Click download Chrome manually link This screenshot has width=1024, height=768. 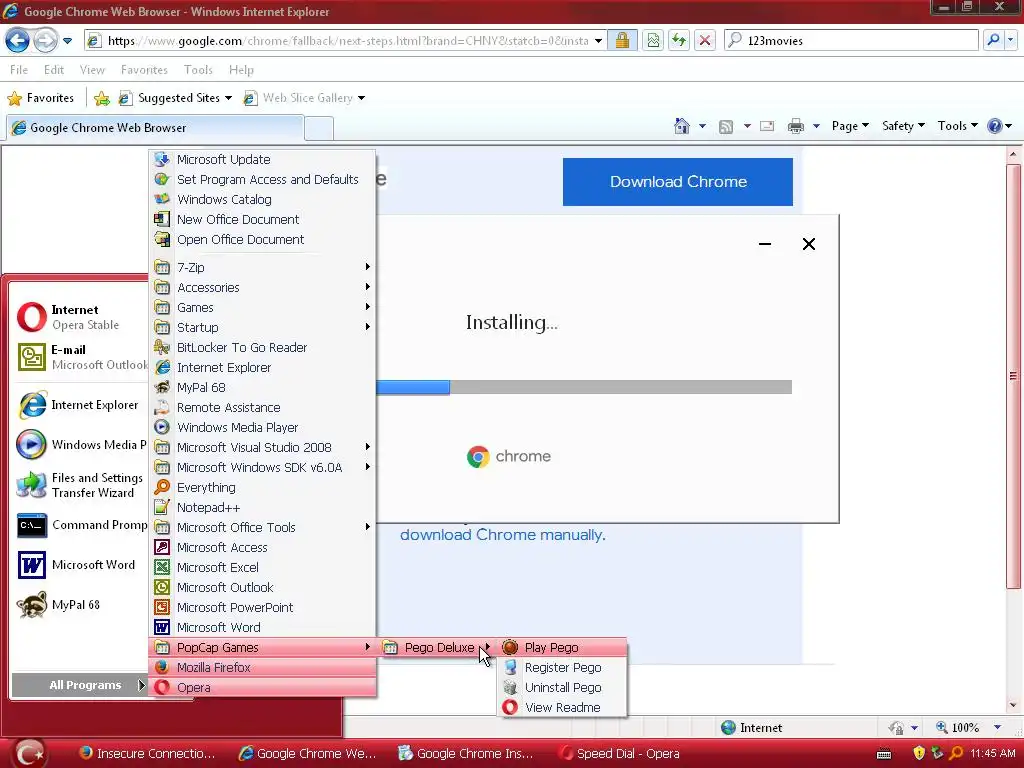click(503, 535)
